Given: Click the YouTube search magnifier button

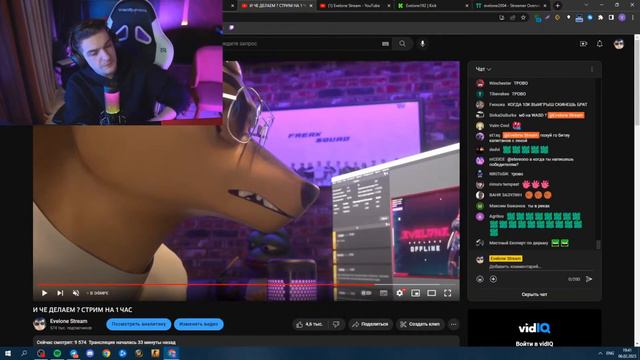Looking at the screenshot, I should pyautogui.click(x=402, y=44).
